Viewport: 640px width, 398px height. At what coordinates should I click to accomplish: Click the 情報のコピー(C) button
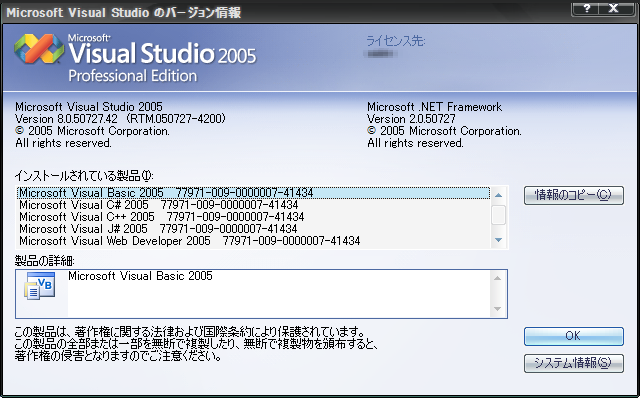[x=573, y=195]
